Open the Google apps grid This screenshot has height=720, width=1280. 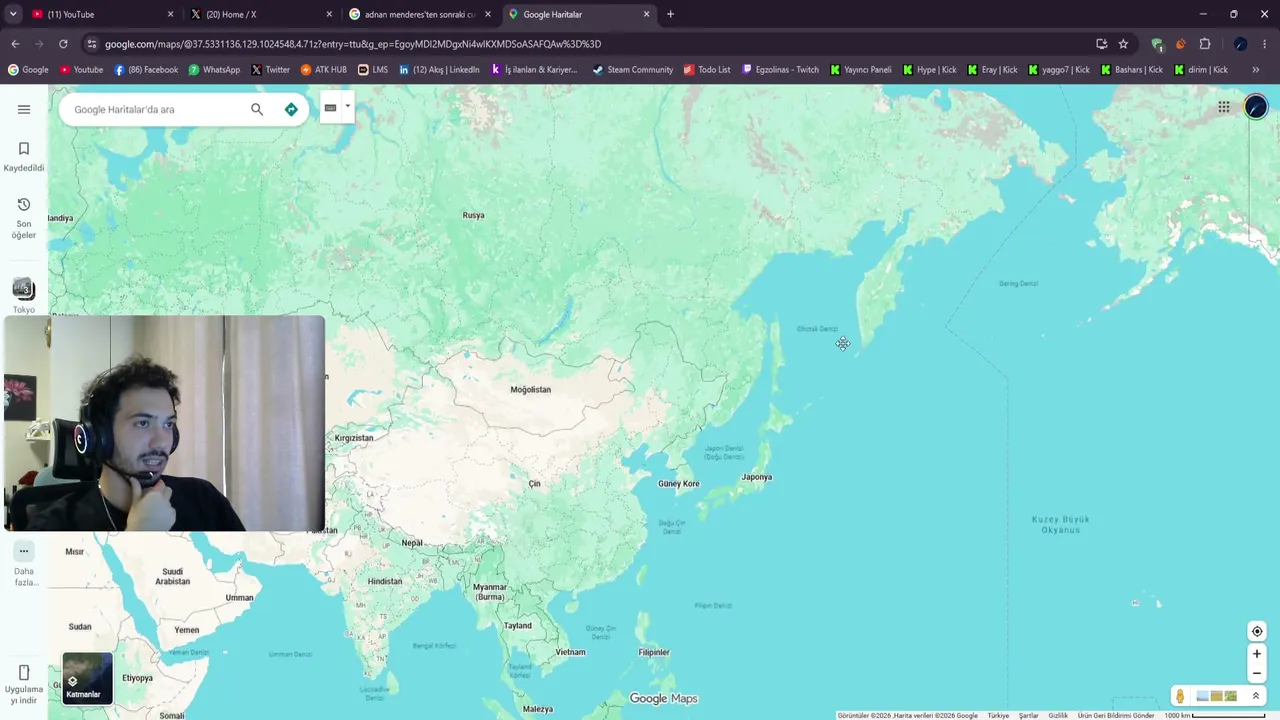click(x=1224, y=107)
